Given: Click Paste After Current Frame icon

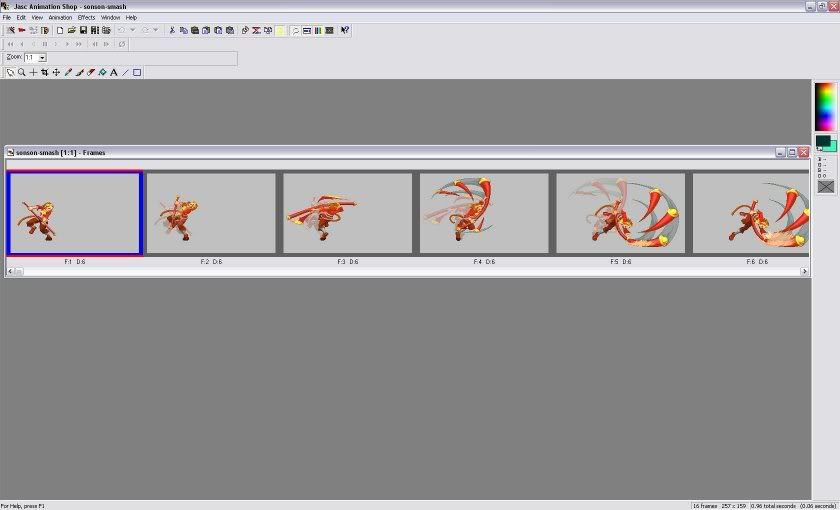Looking at the screenshot, I should pos(218,31).
